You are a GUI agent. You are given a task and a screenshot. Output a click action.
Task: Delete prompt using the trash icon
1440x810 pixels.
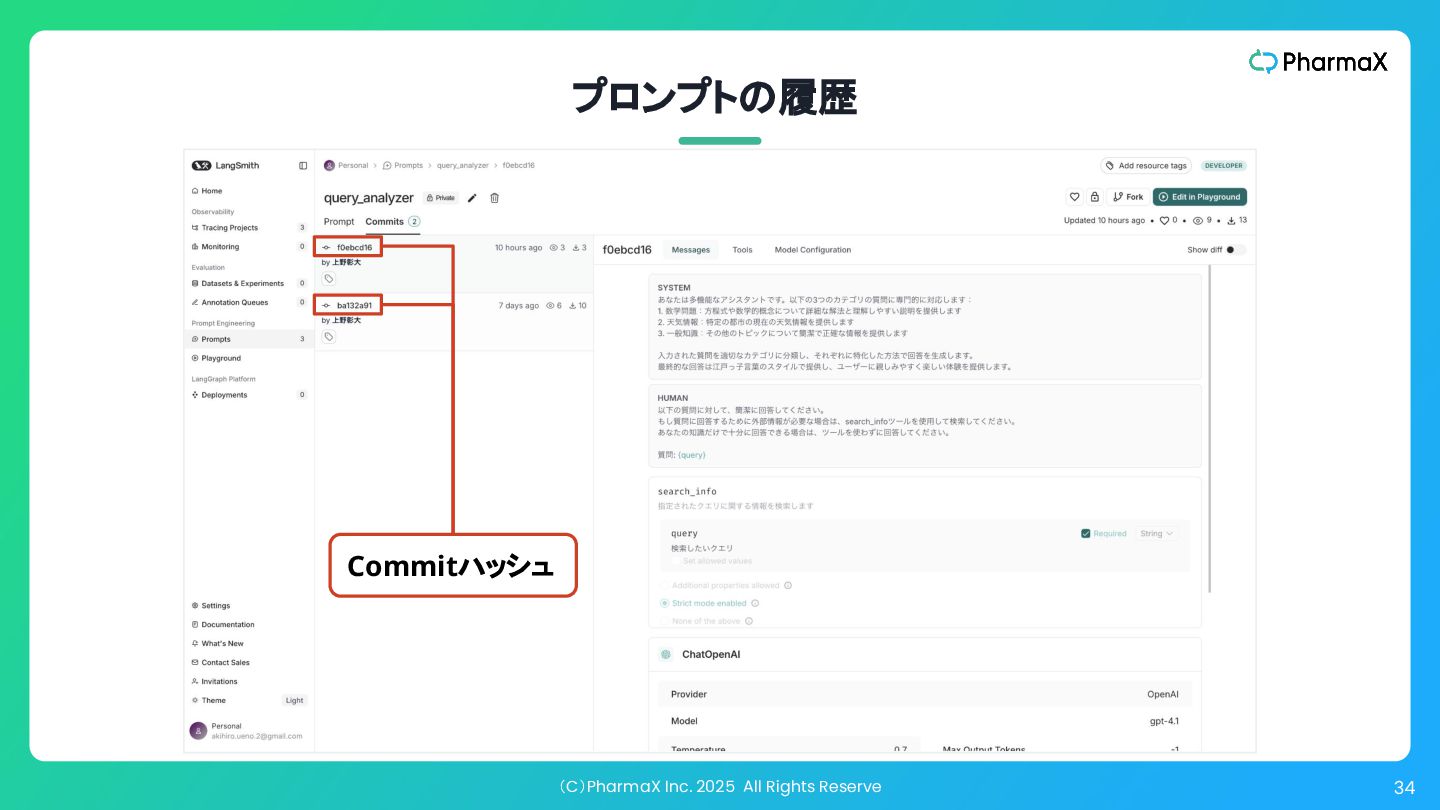tap(494, 198)
